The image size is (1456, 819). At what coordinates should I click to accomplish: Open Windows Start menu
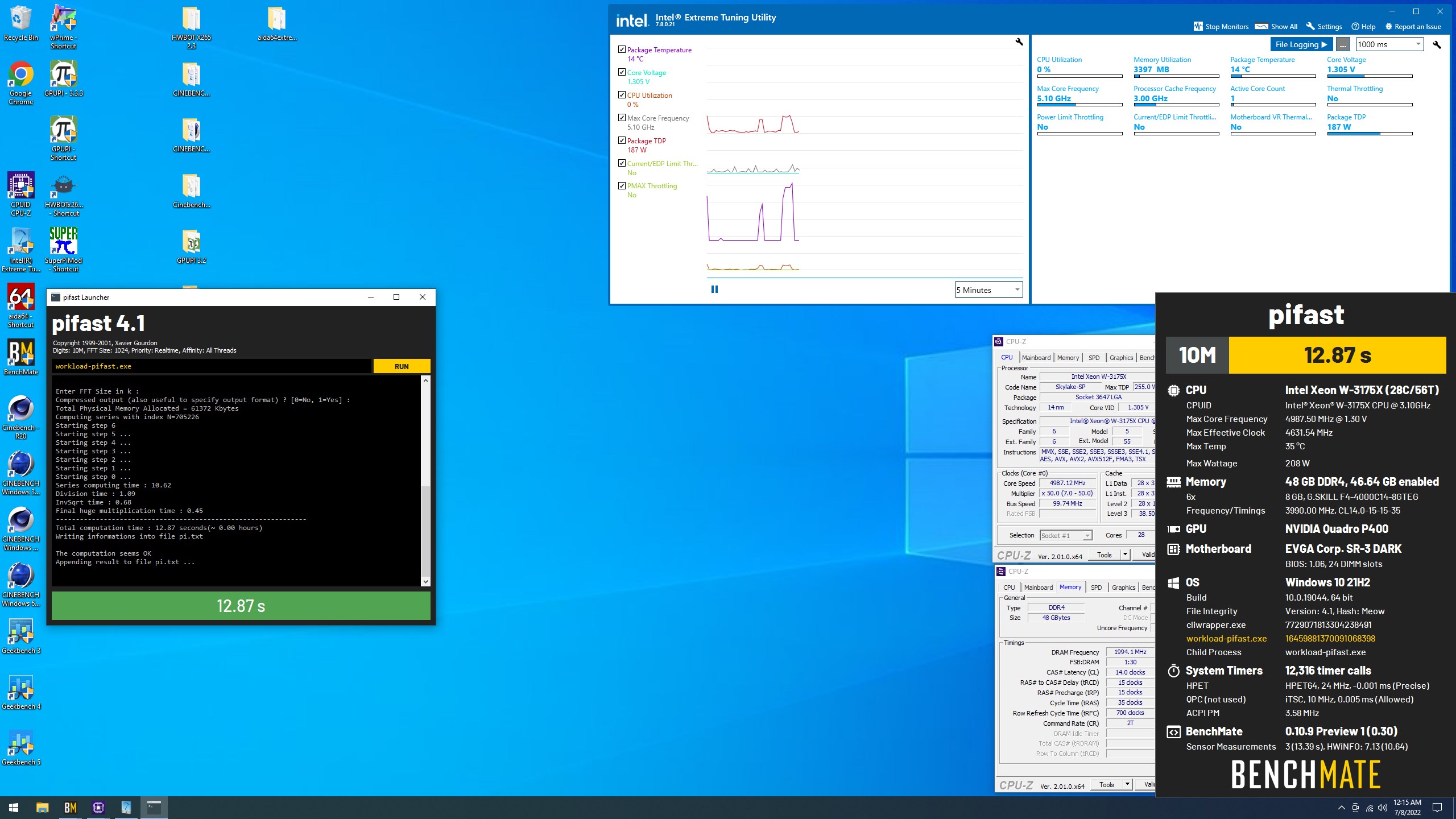[x=14, y=807]
